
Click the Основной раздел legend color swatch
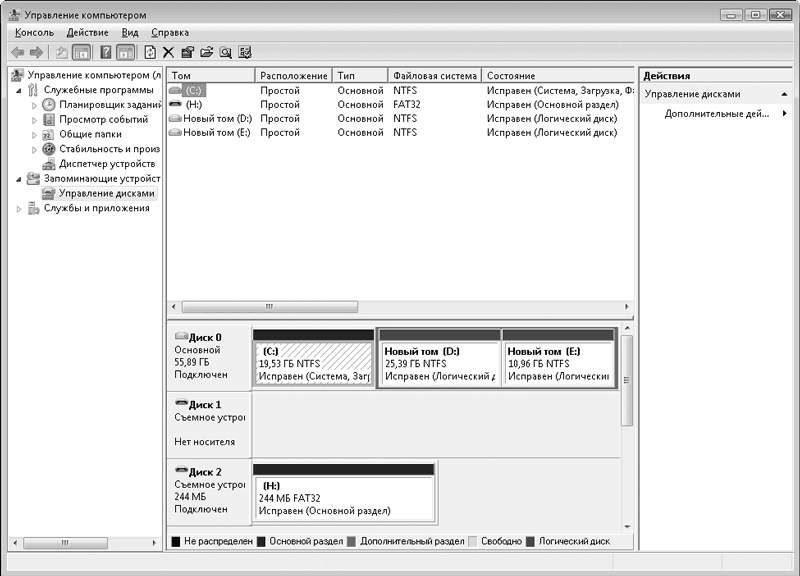click(261, 541)
